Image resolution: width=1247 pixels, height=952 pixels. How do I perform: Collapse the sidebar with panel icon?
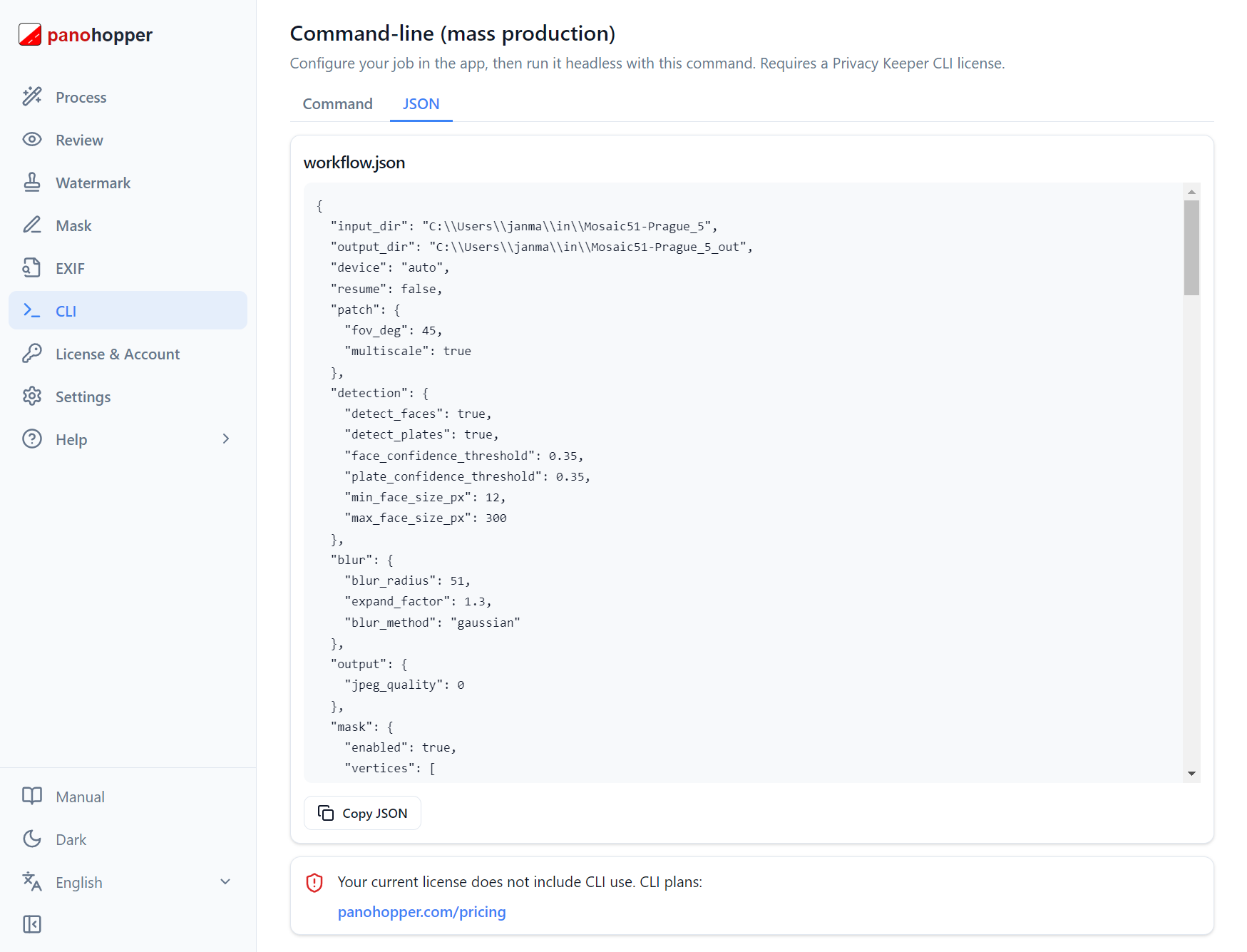tap(32, 924)
